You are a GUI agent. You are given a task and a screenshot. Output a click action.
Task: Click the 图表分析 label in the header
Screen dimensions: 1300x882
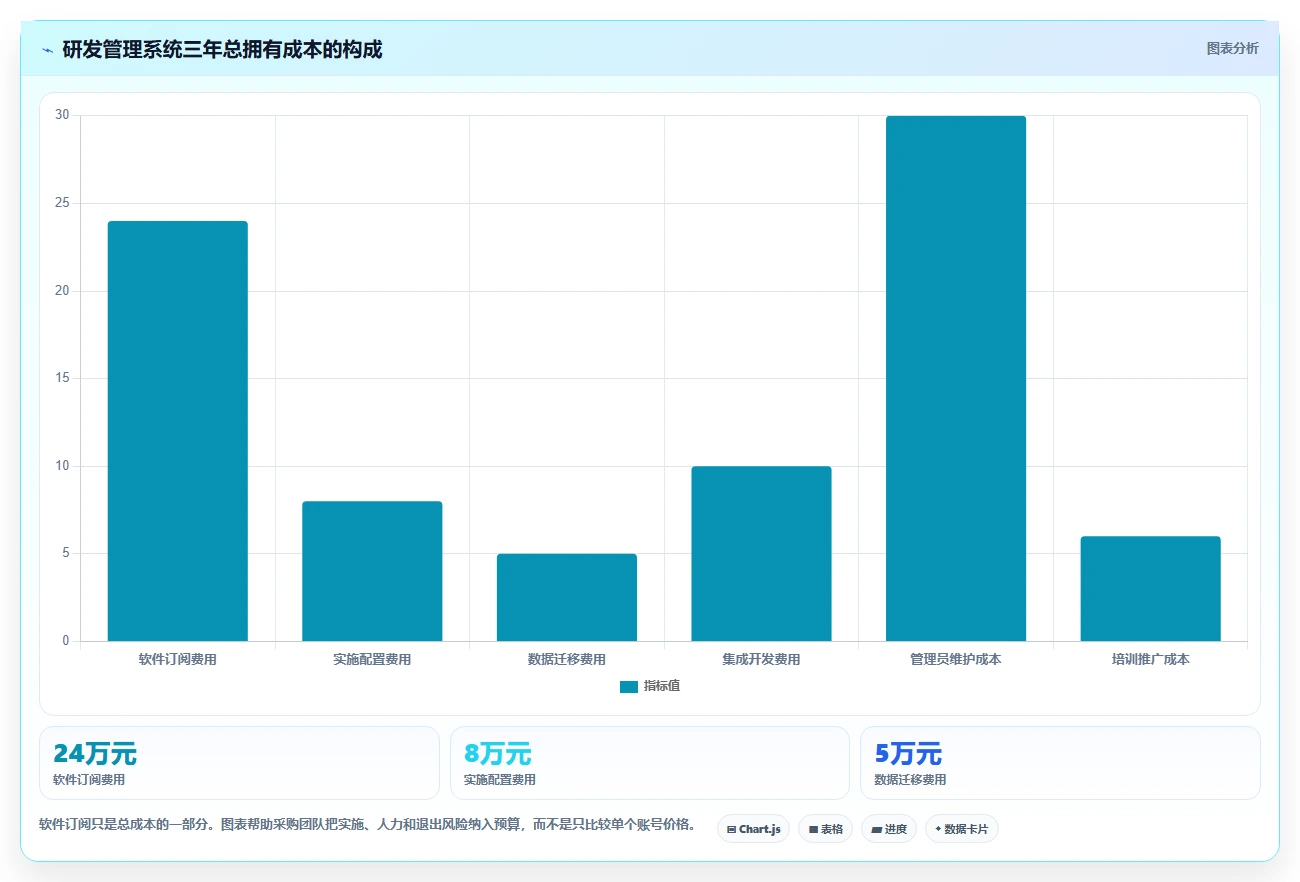[1232, 48]
